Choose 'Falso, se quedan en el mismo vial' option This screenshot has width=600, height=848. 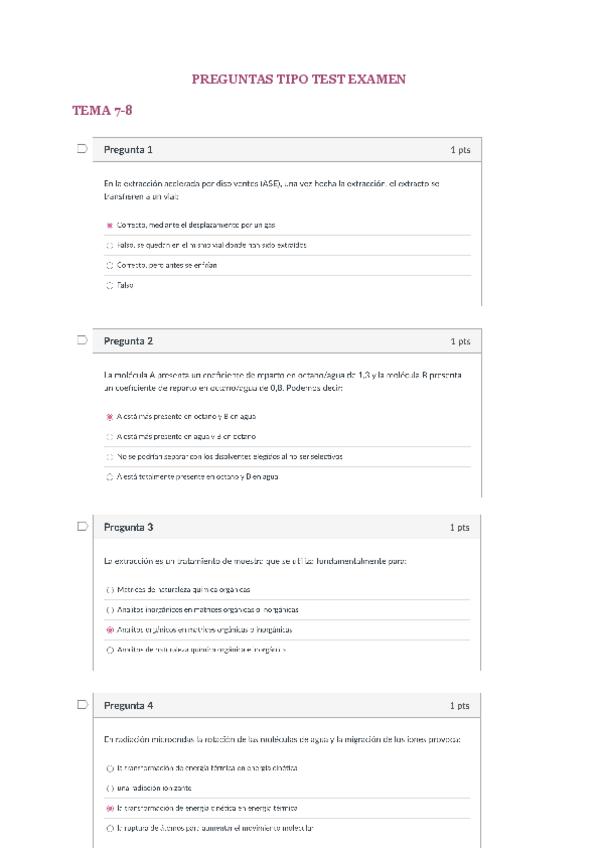click(110, 245)
